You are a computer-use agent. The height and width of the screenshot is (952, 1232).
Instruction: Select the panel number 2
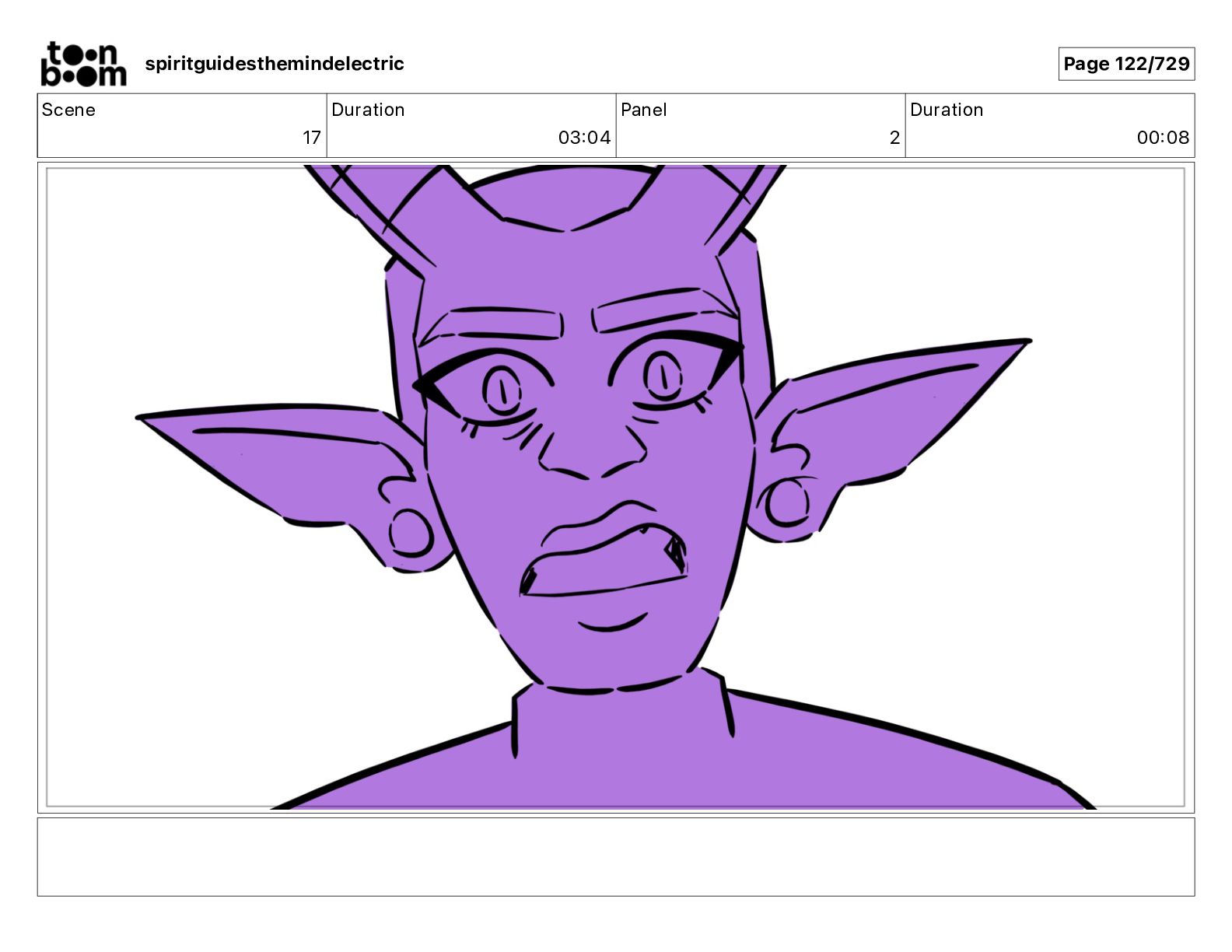pyautogui.click(x=894, y=138)
